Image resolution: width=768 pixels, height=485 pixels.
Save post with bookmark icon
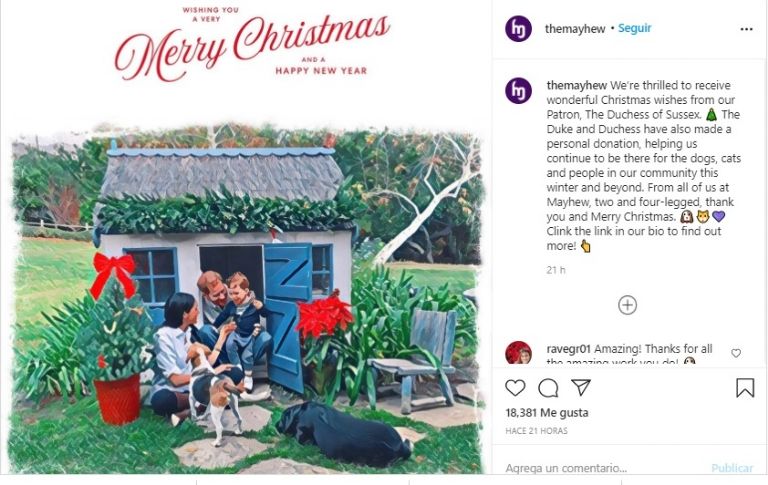(745, 388)
